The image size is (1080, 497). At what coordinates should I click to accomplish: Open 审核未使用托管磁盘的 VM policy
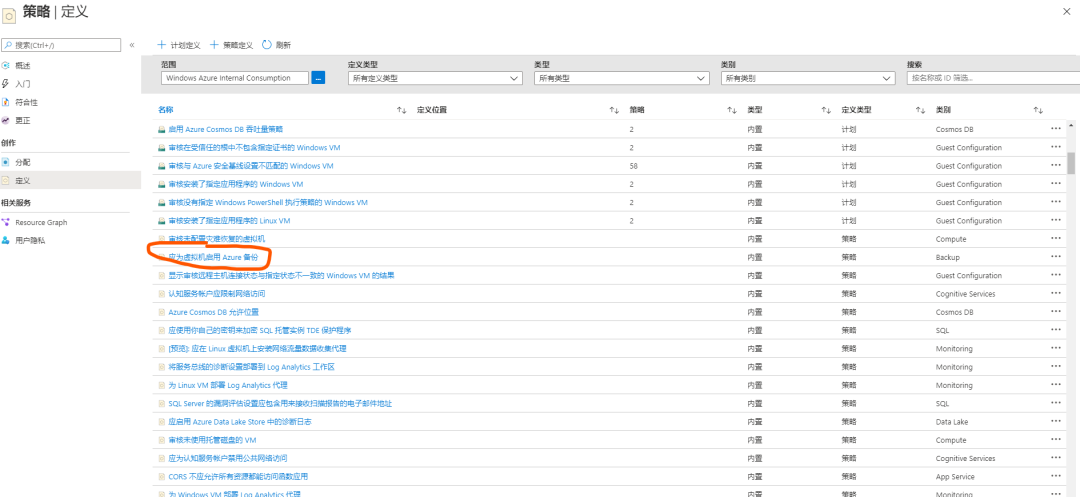212,440
